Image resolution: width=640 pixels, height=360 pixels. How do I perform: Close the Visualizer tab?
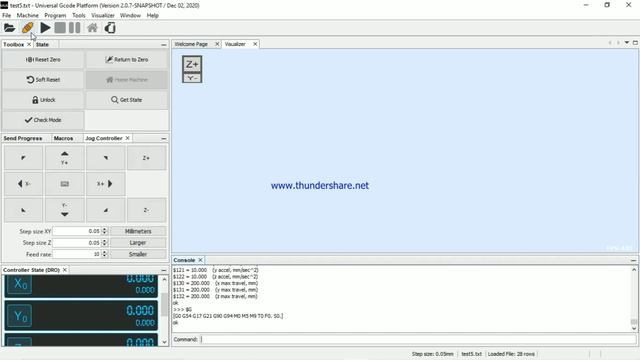(x=255, y=44)
